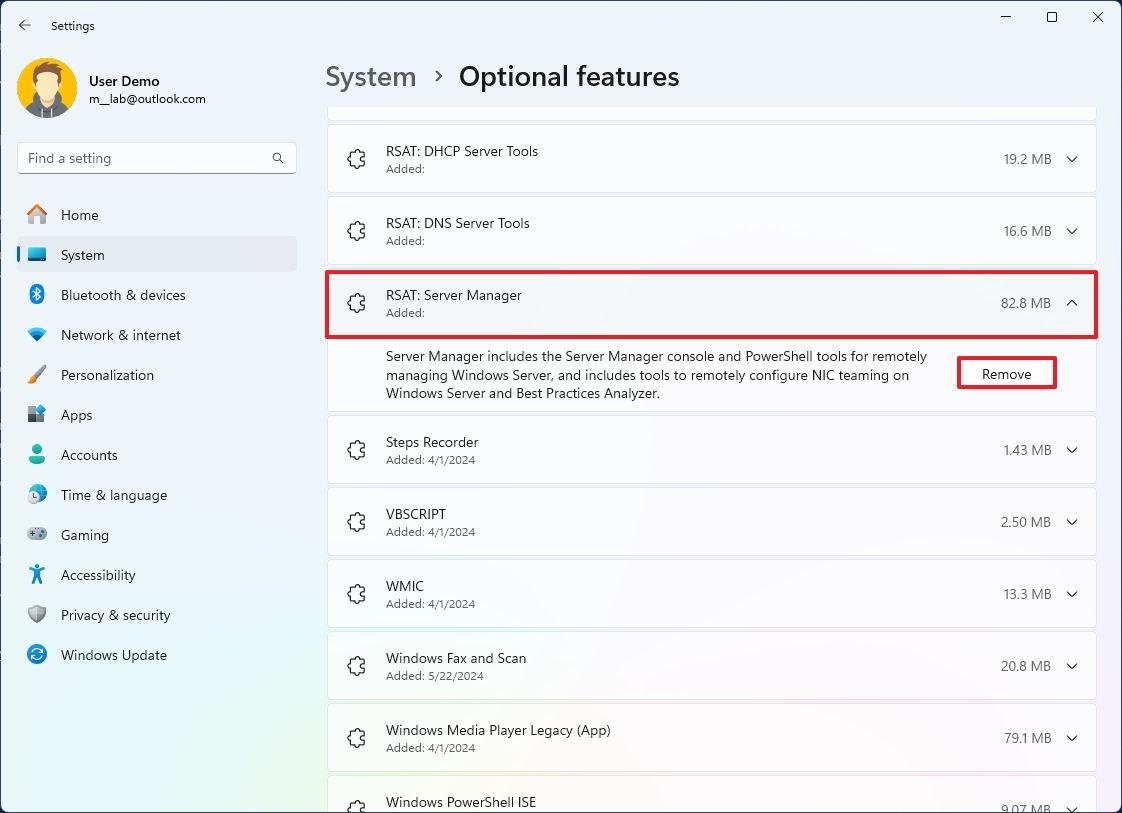Click the RSAT: Server Manager feature icon
The image size is (1122, 813).
coord(357,302)
